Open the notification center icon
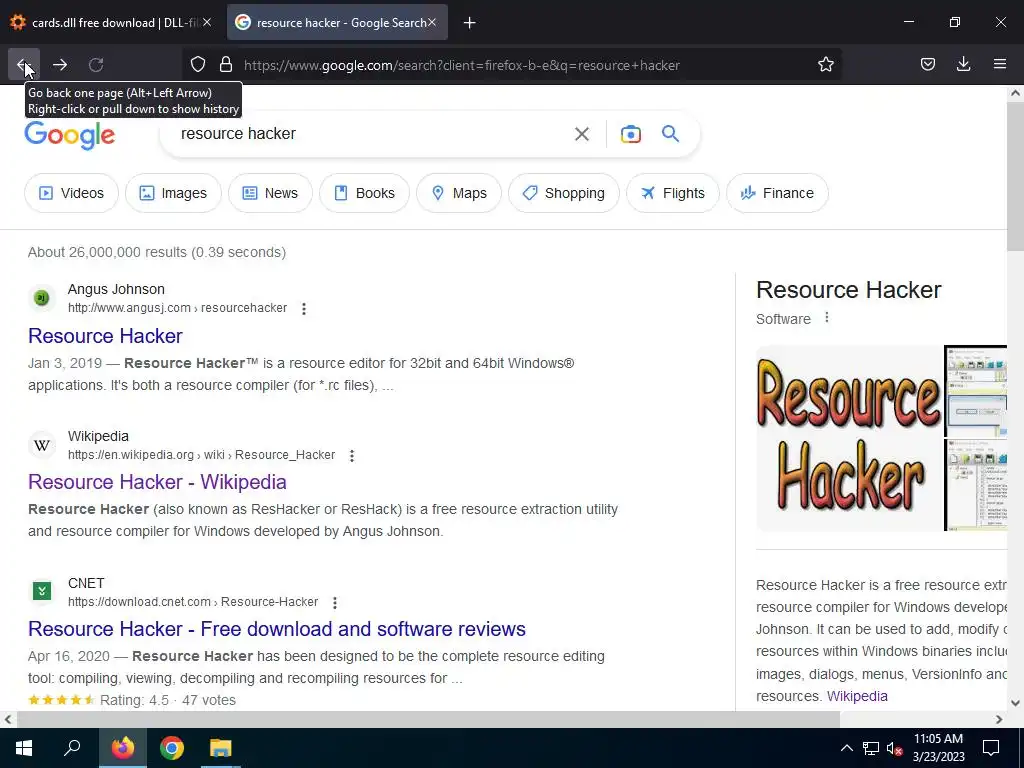Viewport: 1024px width, 768px height. point(991,748)
